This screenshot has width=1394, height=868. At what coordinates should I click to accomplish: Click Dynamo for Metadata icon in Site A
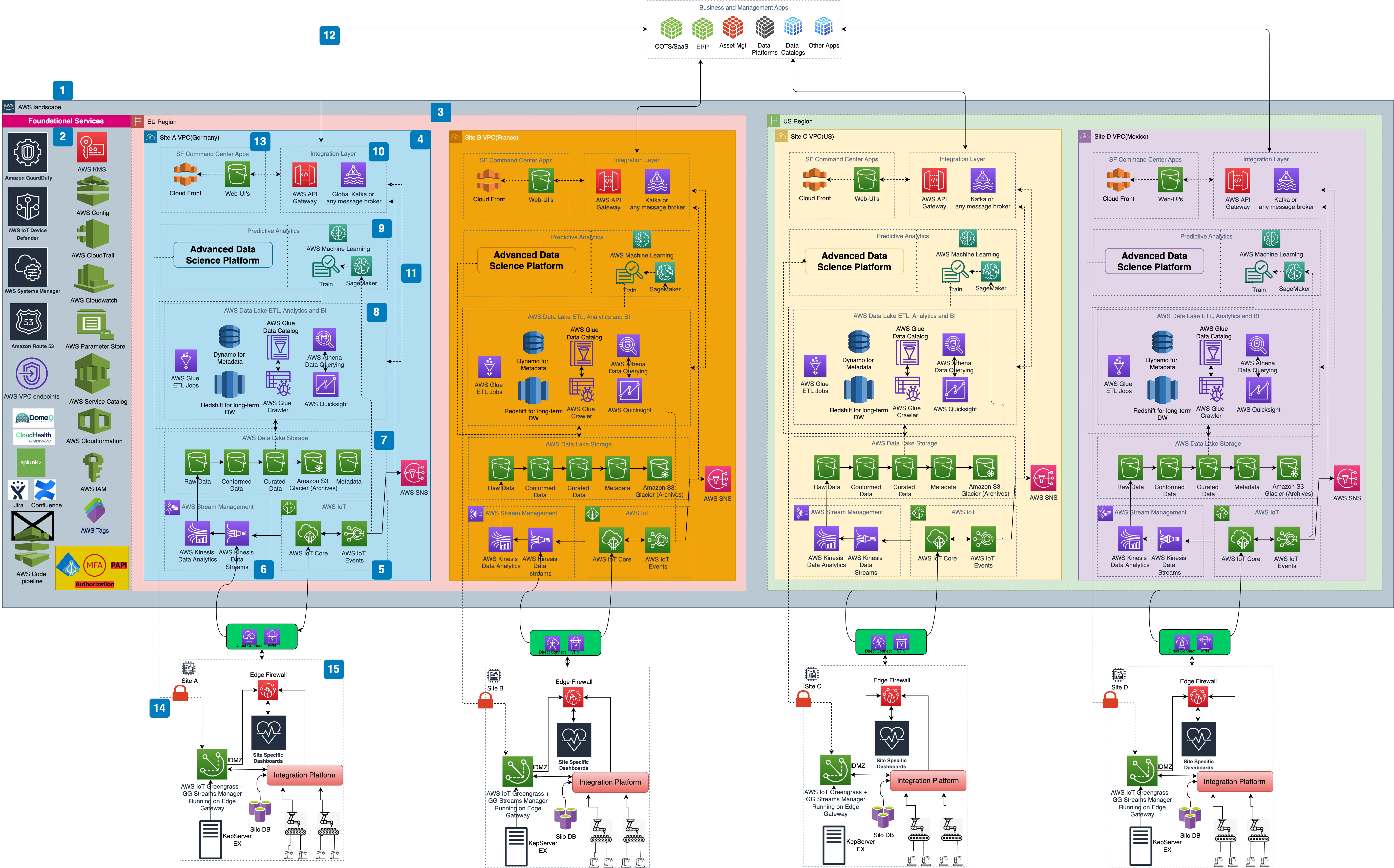[230, 337]
